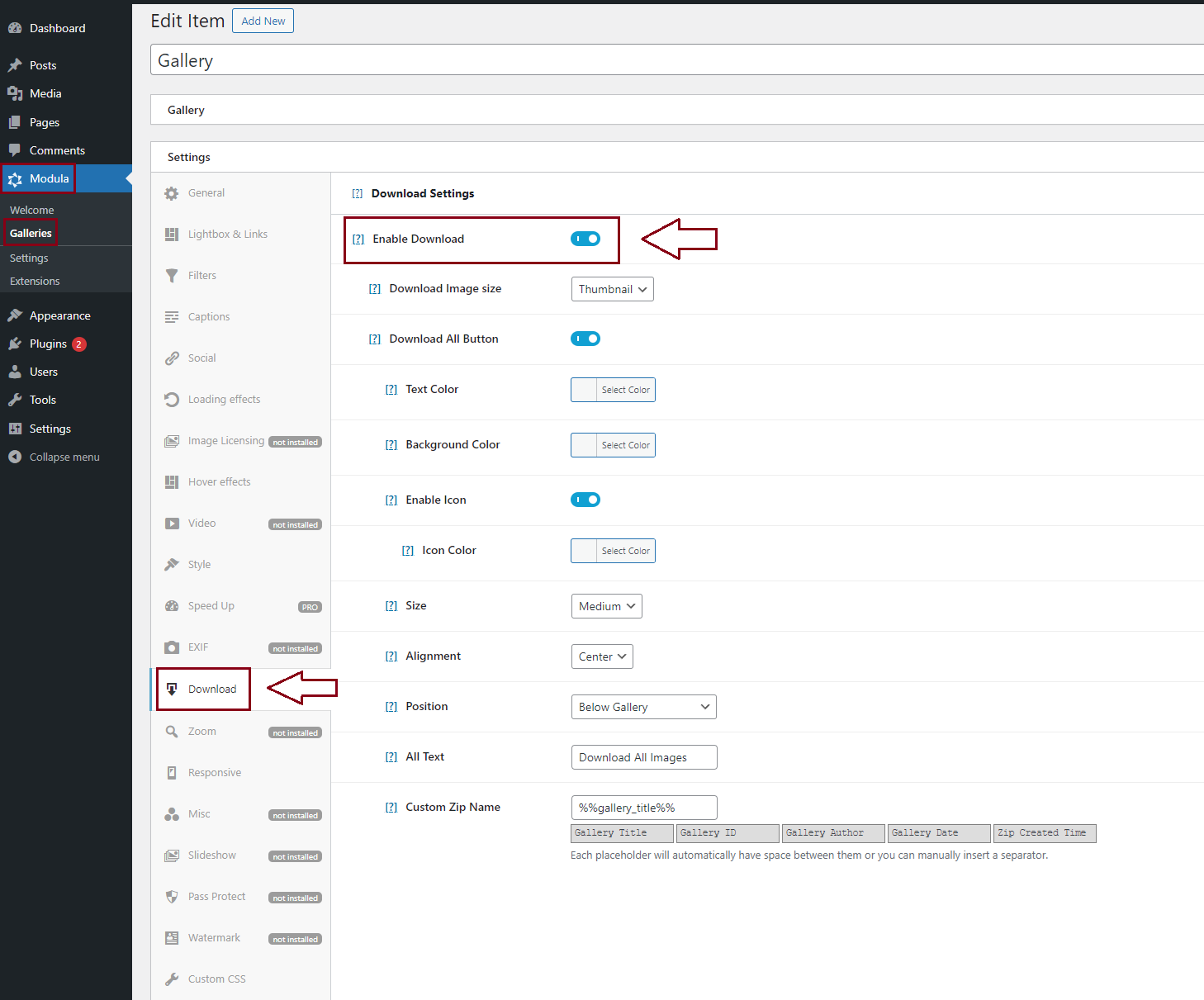Click the Loading effects refresh icon
The width and height of the screenshot is (1204, 1000).
(x=172, y=400)
